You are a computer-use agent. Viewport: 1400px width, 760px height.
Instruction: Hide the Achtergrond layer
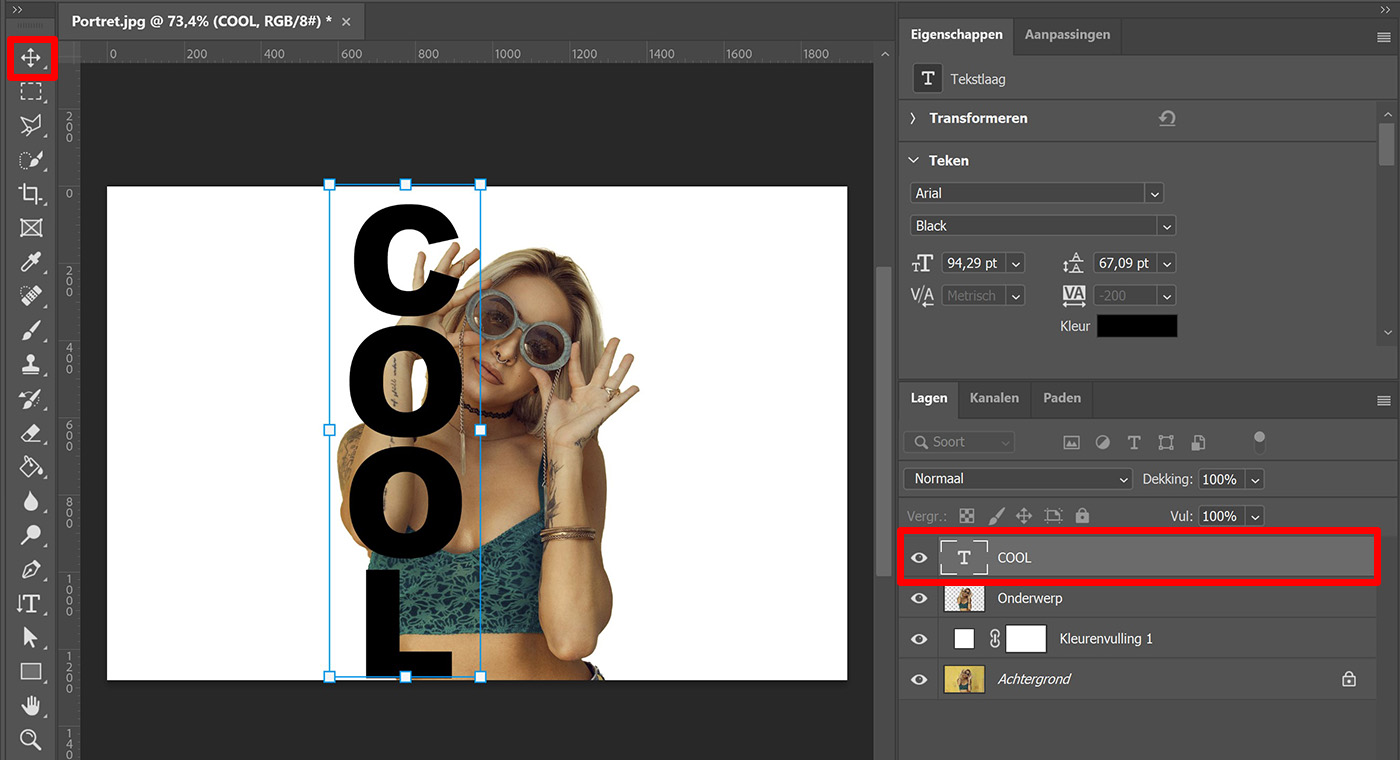[919, 679]
